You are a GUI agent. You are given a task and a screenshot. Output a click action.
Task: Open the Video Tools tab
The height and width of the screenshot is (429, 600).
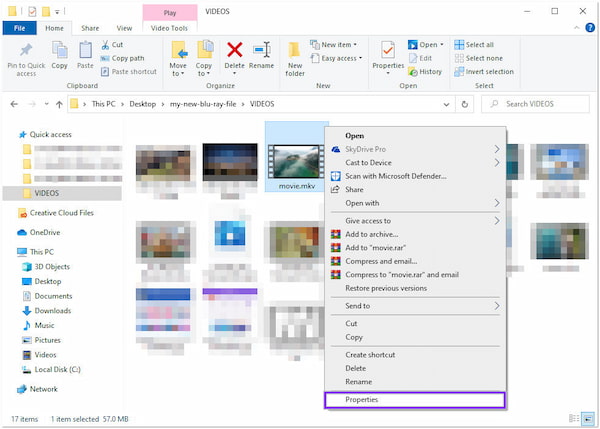click(x=169, y=28)
